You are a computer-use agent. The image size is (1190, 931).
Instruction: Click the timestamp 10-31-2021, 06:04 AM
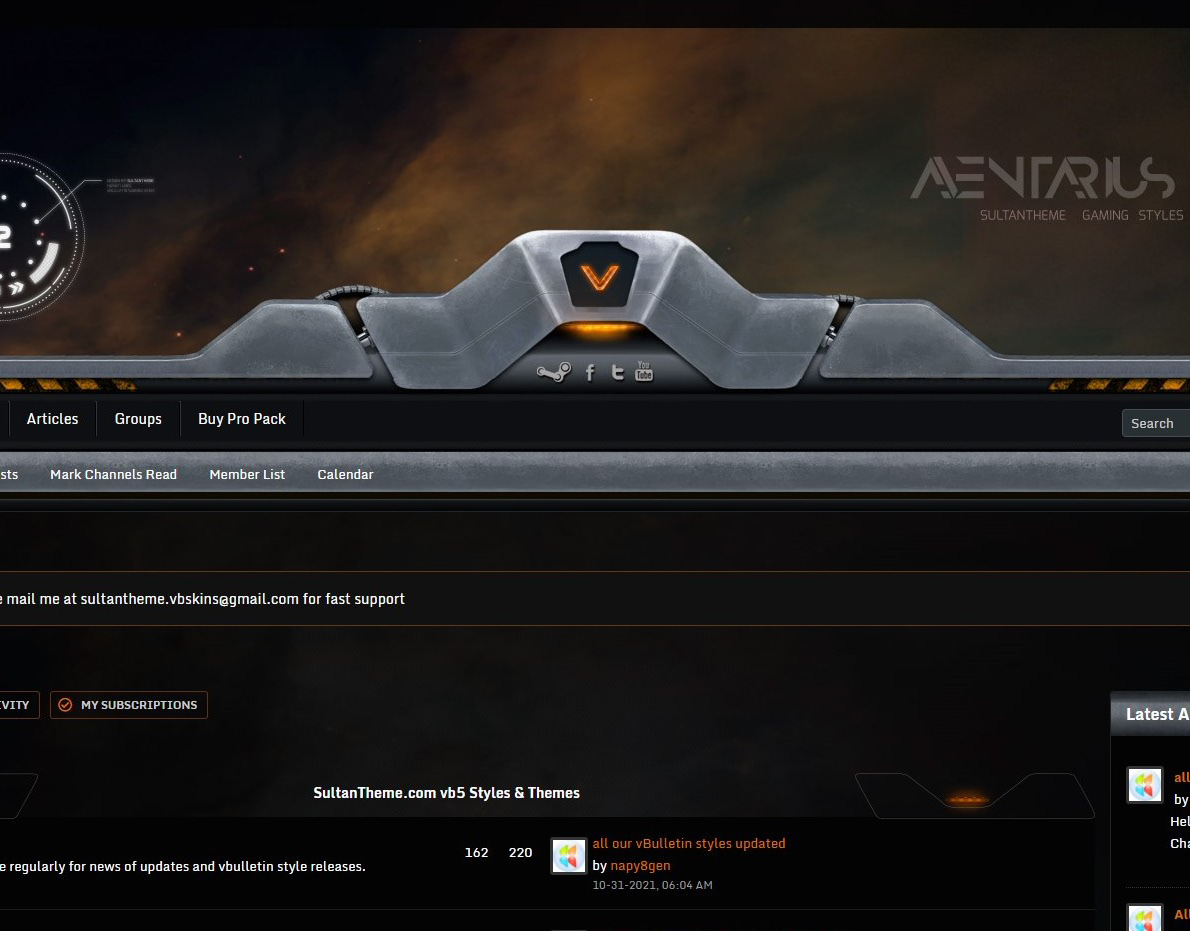[x=653, y=885]
